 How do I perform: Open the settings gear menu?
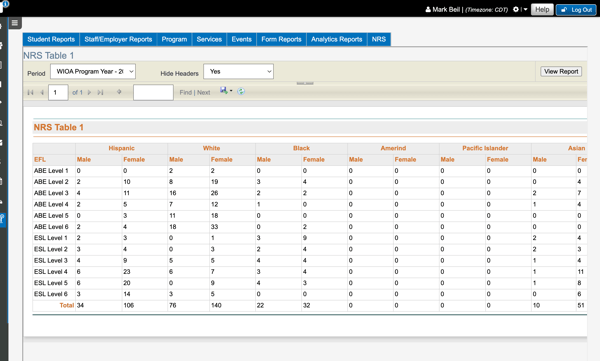[x=516, y=9]
